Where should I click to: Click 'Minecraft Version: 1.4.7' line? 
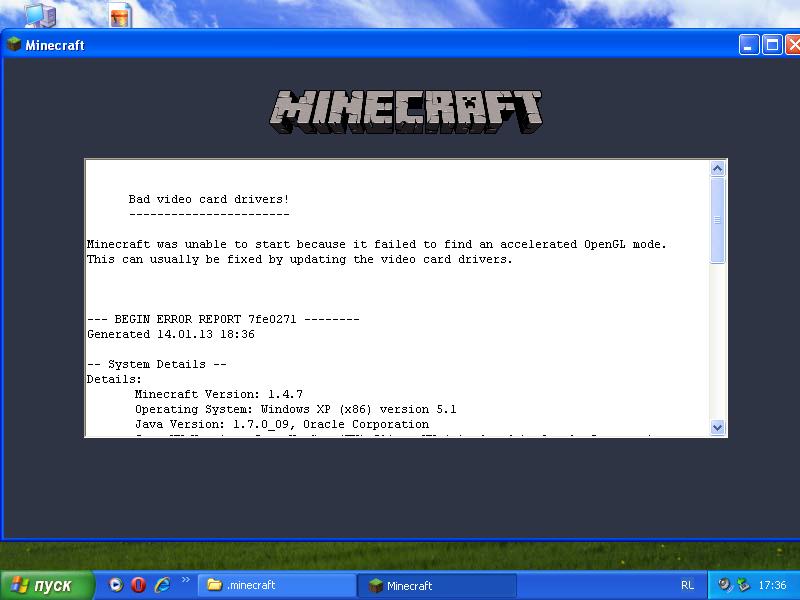218,394
